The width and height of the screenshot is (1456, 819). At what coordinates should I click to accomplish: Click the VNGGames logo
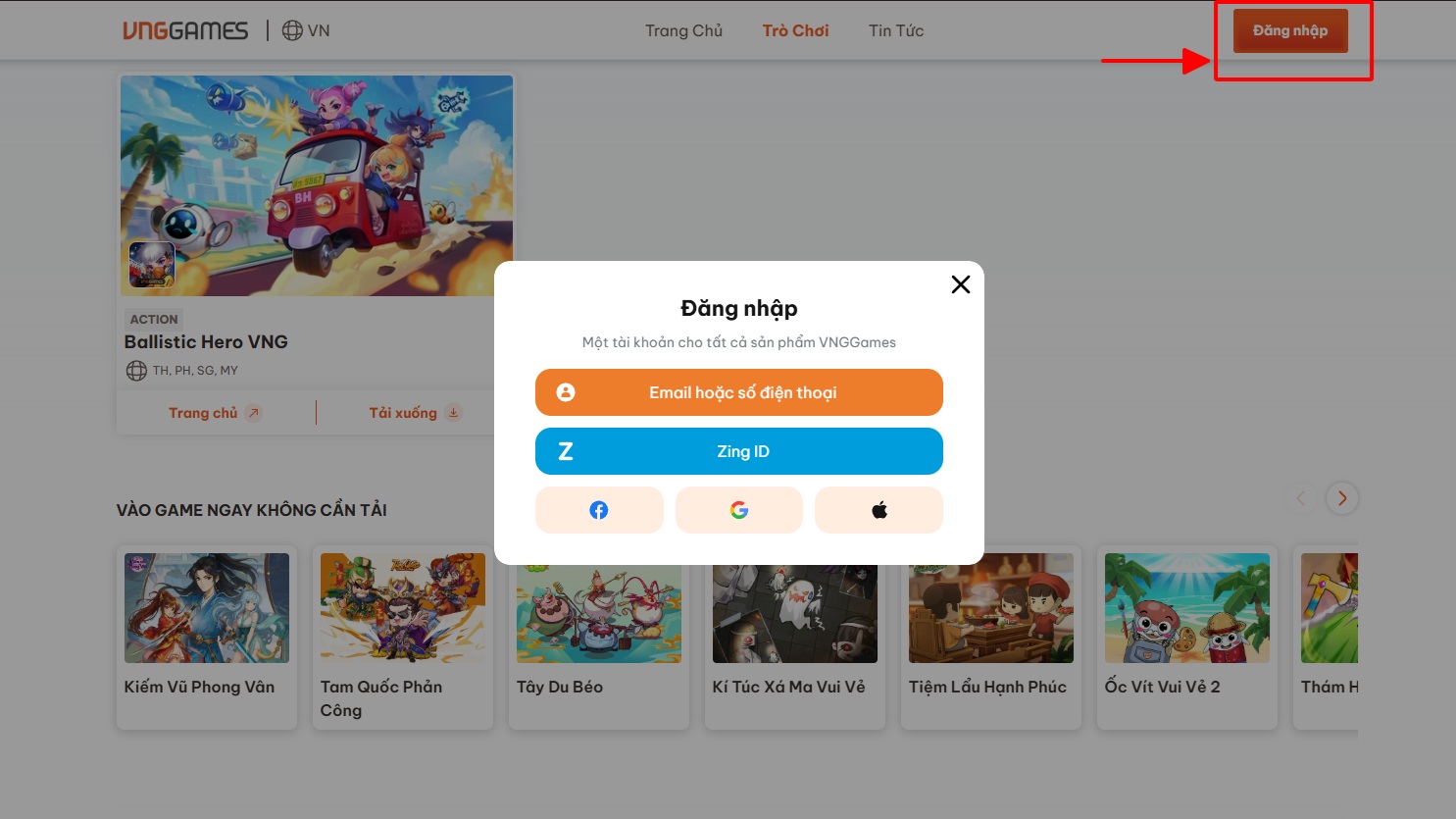click(x=185, y=30)
